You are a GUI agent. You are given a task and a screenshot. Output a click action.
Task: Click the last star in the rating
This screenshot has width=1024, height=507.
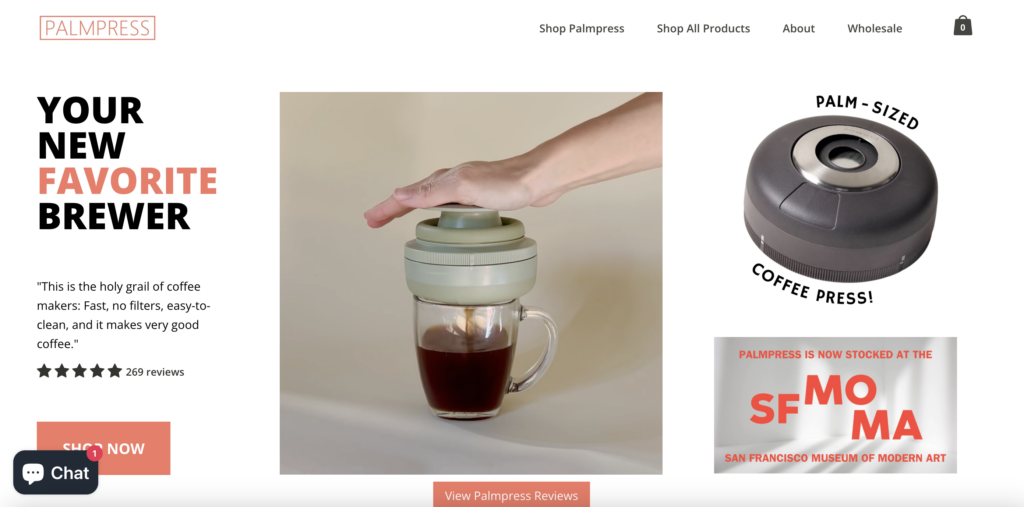click(x=115, y=371)
